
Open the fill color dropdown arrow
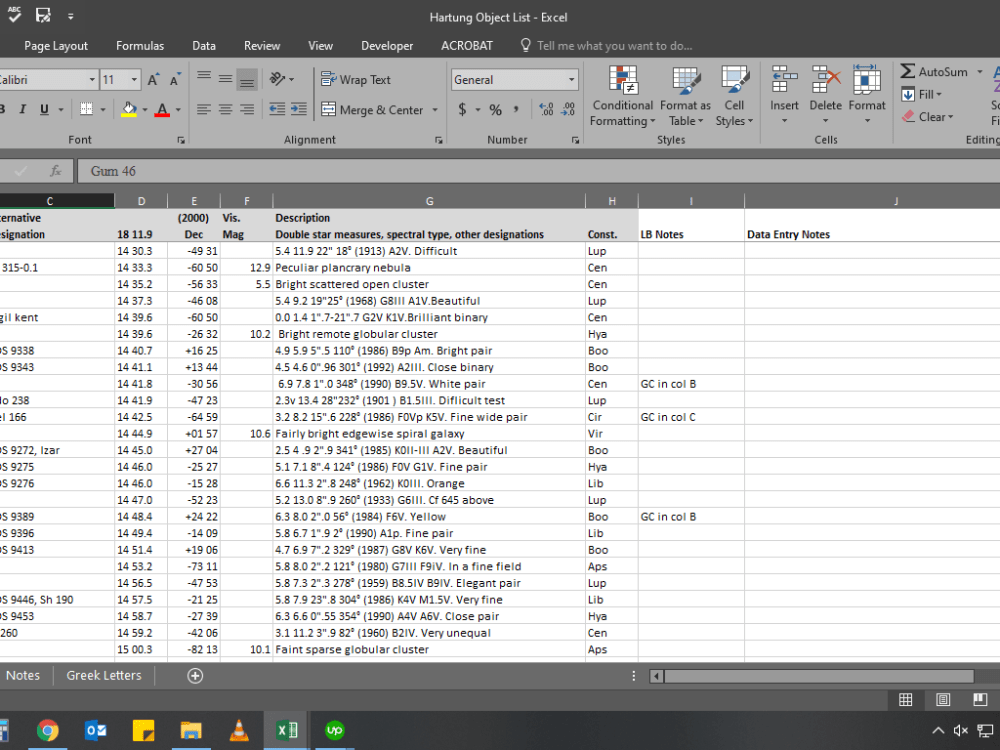click(145, 110)
